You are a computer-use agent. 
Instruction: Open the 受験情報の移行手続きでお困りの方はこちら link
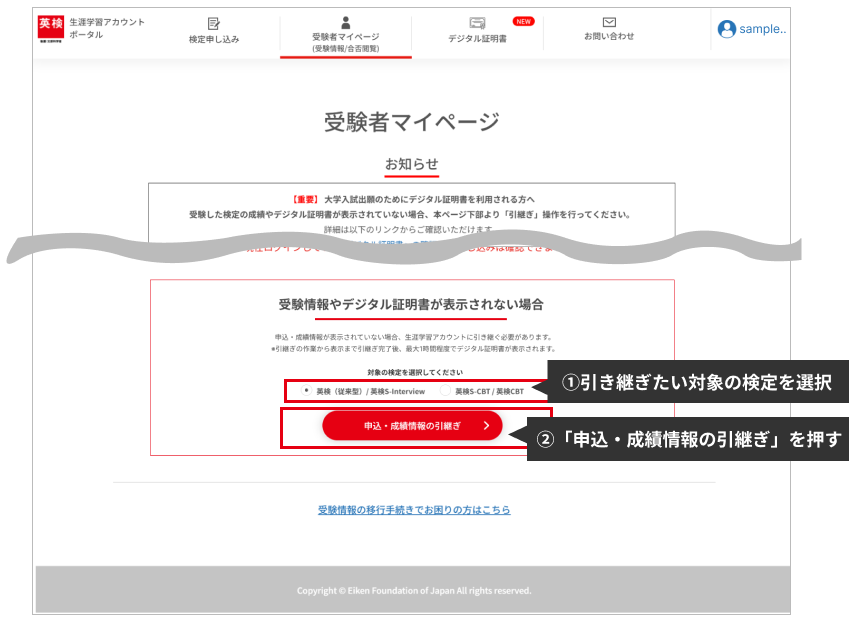(414, 510)
